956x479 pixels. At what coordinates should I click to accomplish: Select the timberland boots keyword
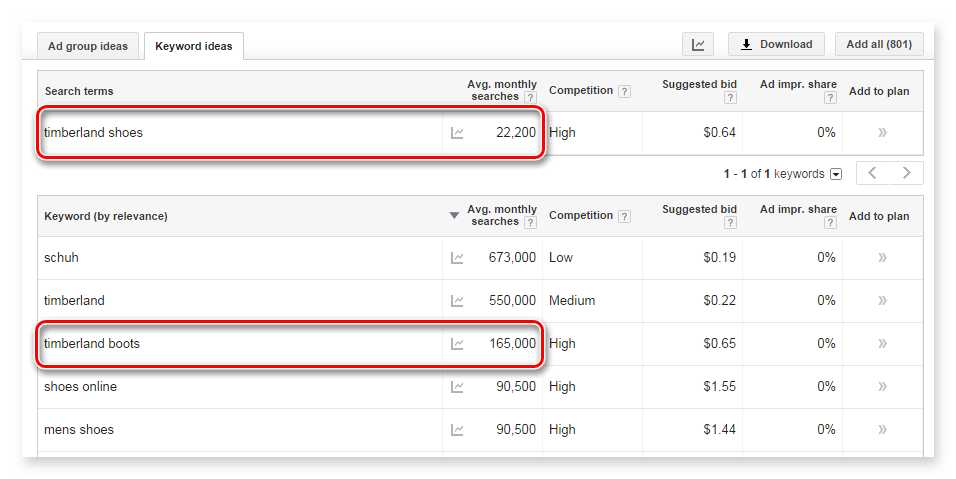click(x=92, y=344)
